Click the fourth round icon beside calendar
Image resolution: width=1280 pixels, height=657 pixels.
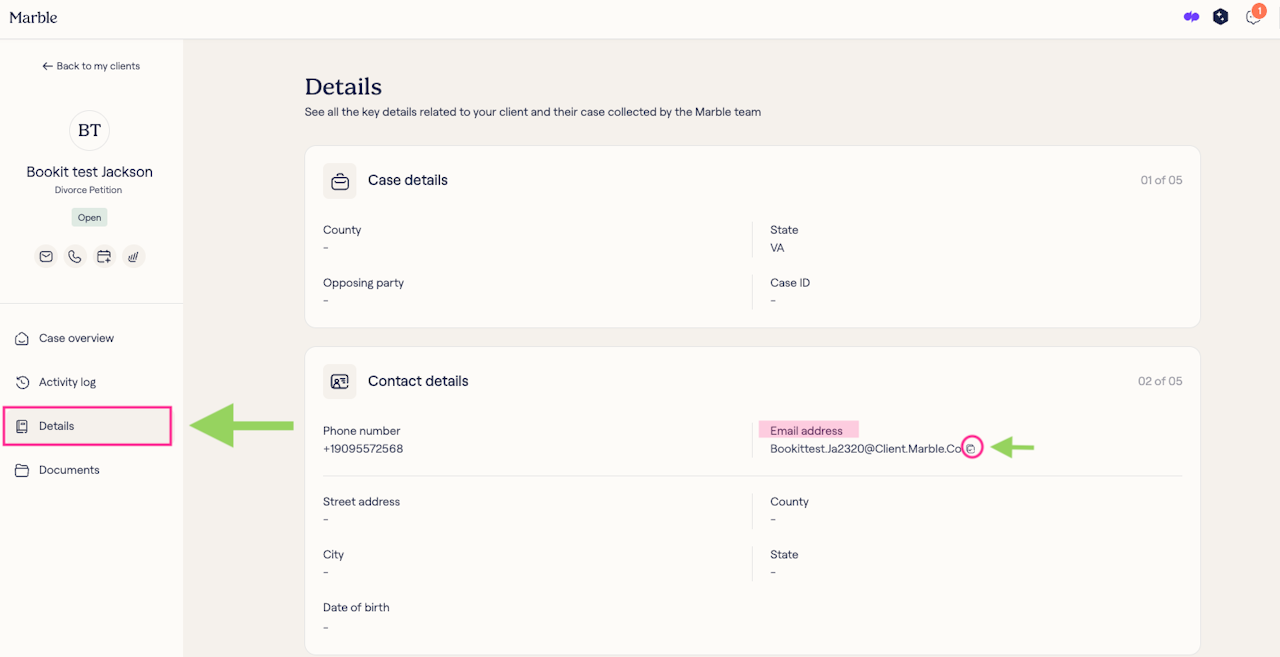click(134, 257)
